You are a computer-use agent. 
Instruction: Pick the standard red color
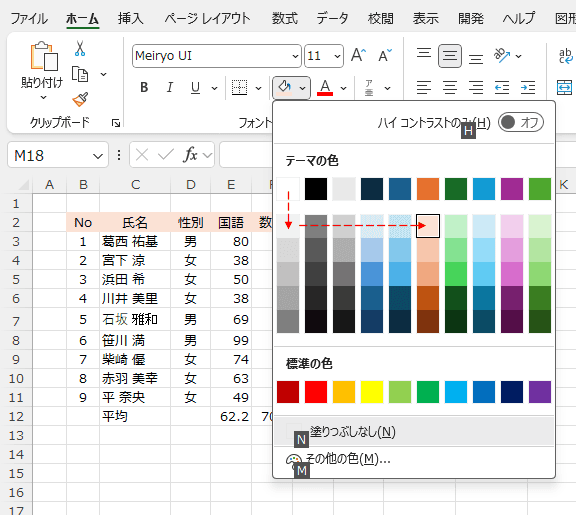[316, 392]
